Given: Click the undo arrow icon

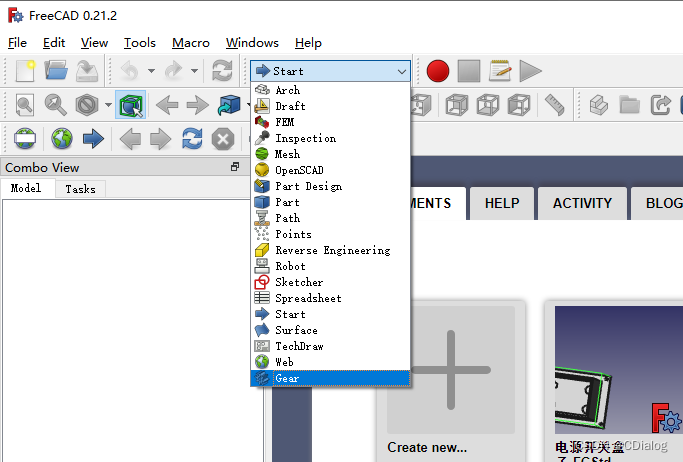Looking at the screenshot, I should pyautogui.click(x=129, y=71).
